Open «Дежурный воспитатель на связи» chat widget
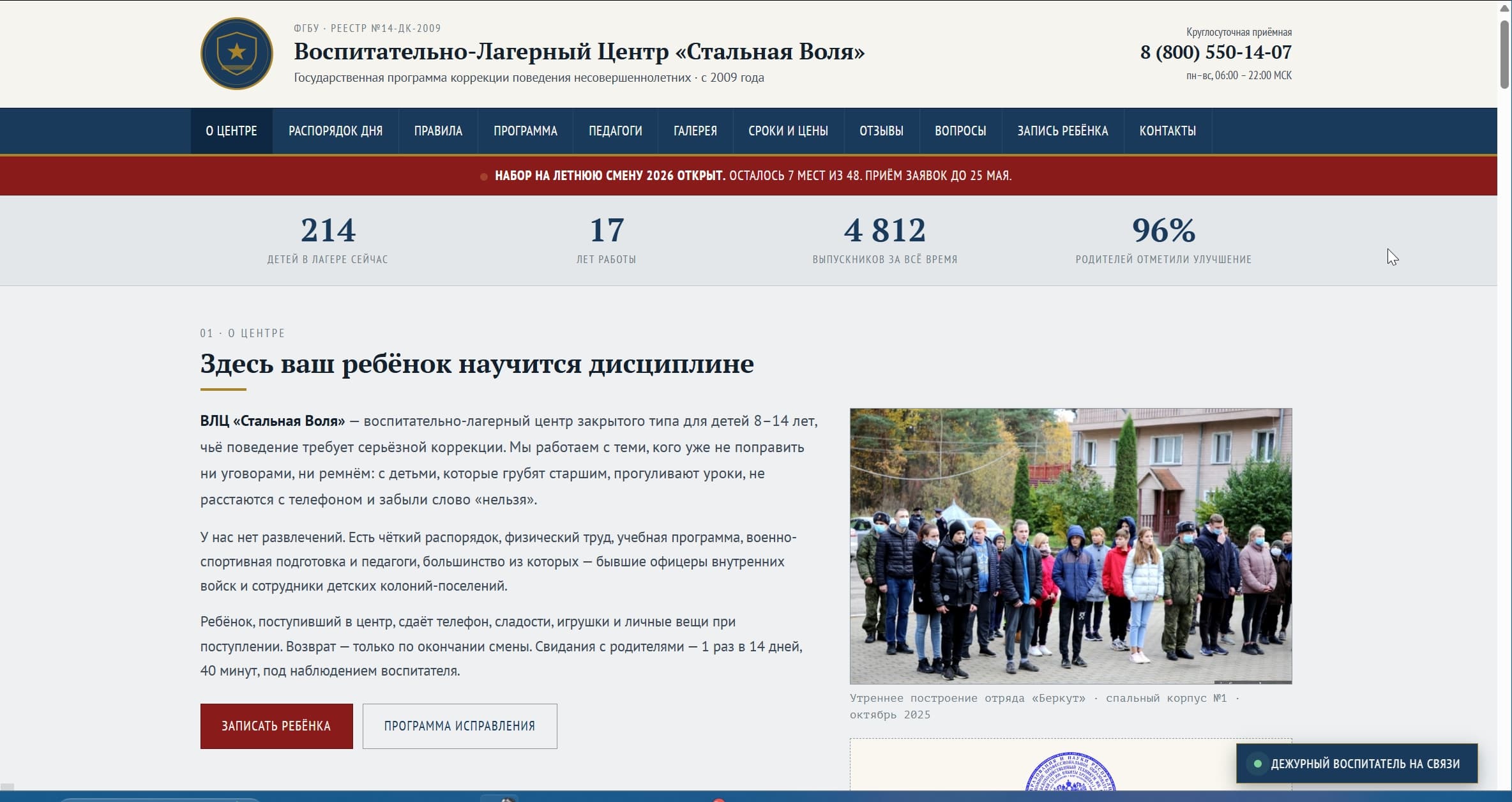The height and width of the screenshot is (802, 1512). (1357, 764)
